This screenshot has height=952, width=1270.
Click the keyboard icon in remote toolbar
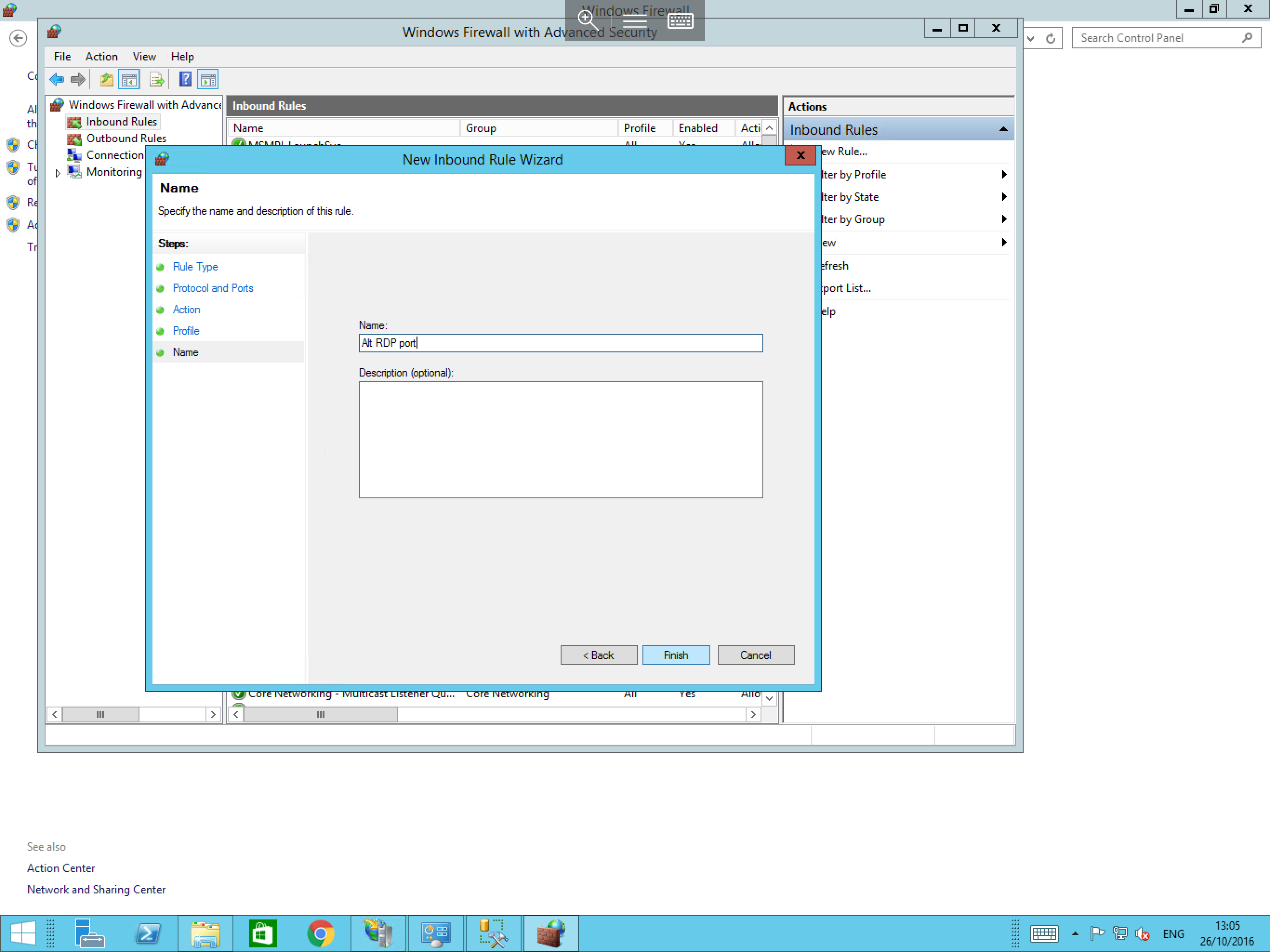coord(681,20)
